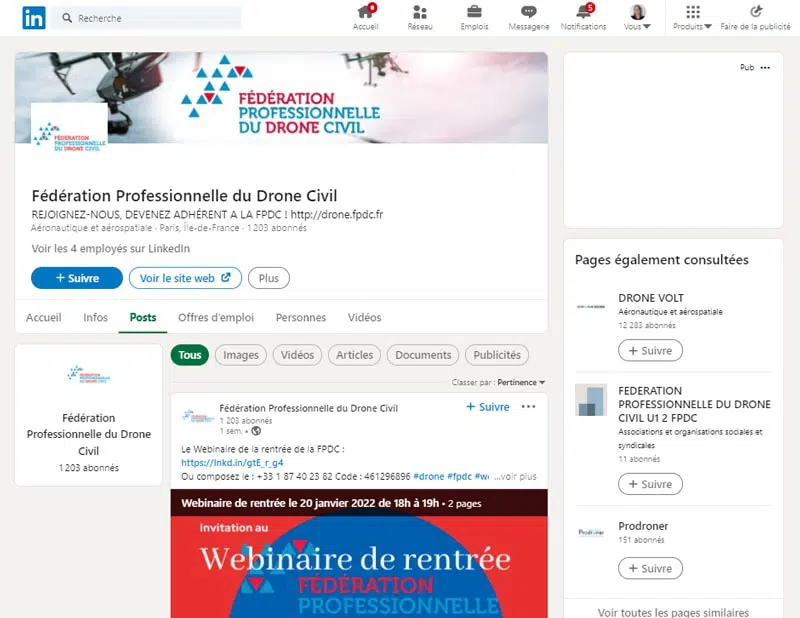Viewport: 800px width, 618px height.
Task: Open the Vous profile avatar
Action: 638,11
